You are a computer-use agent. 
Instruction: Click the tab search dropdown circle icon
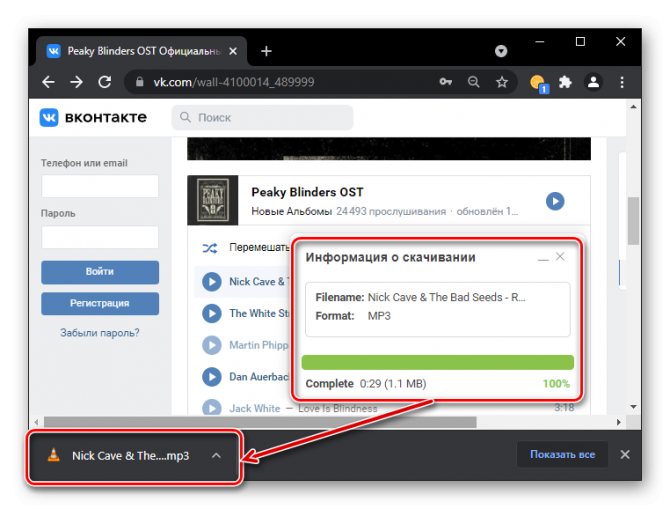pos(501,51)
